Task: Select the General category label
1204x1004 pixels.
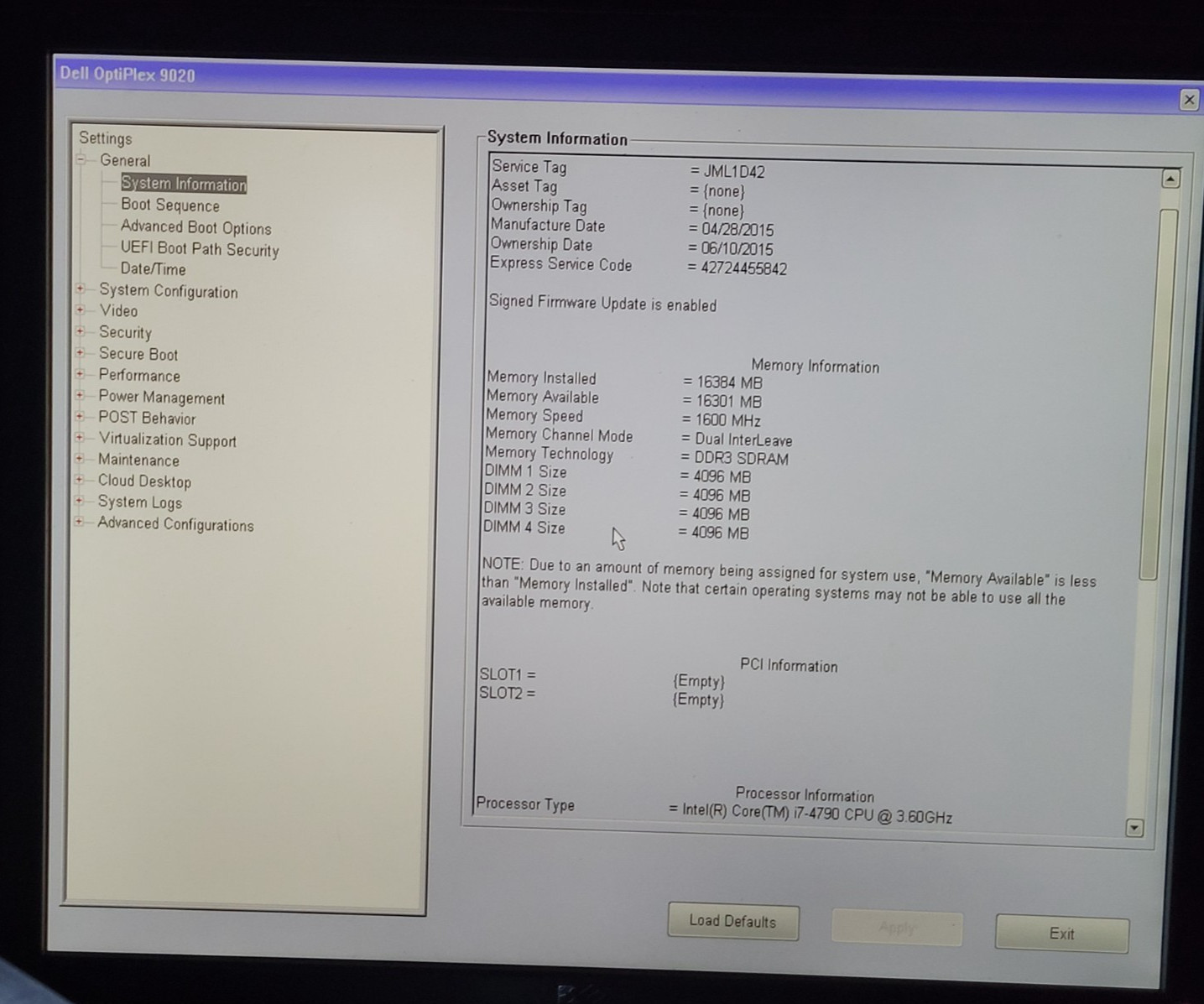Action: coord(125,160)
